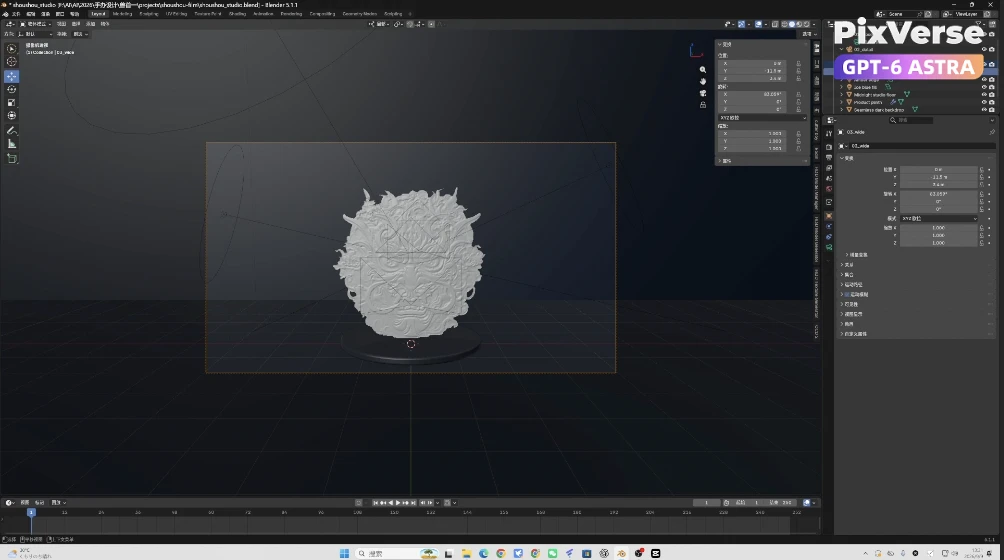Open the XYZ Euler dropdown in the sidebar

click(762, 118)
